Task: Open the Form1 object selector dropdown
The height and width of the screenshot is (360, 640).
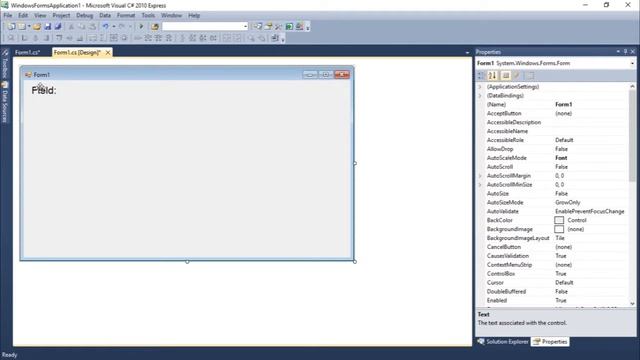Action: pos(632,63)
